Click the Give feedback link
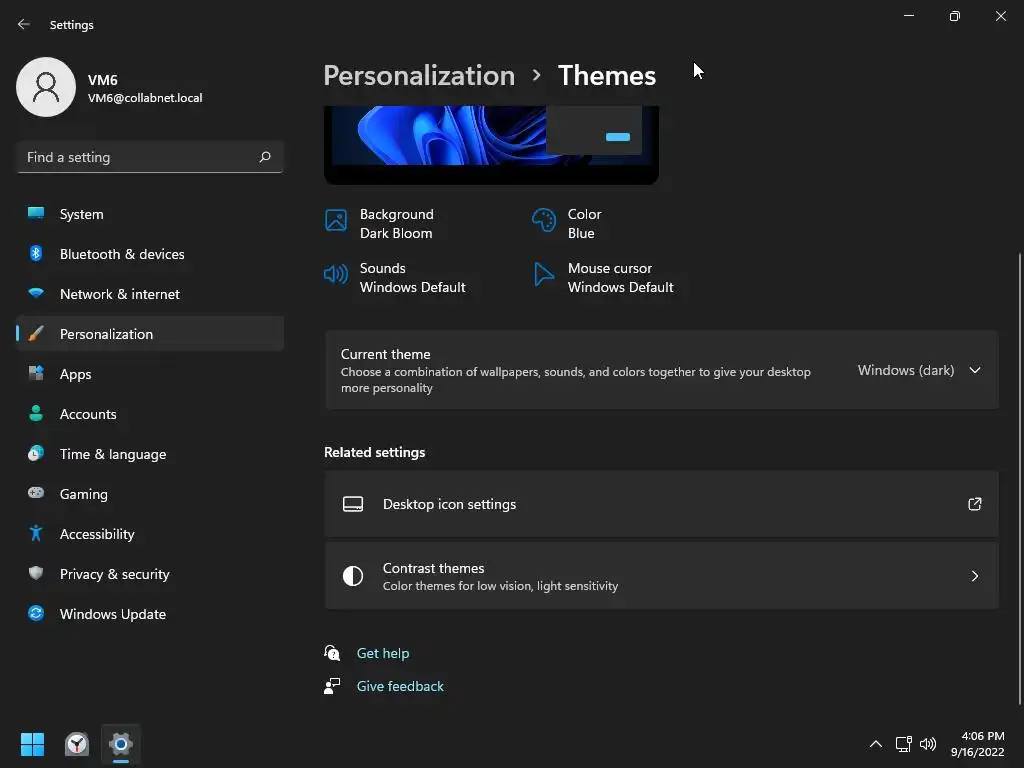The height and width of the screenshot is (768, 1024). coord(400,686)
